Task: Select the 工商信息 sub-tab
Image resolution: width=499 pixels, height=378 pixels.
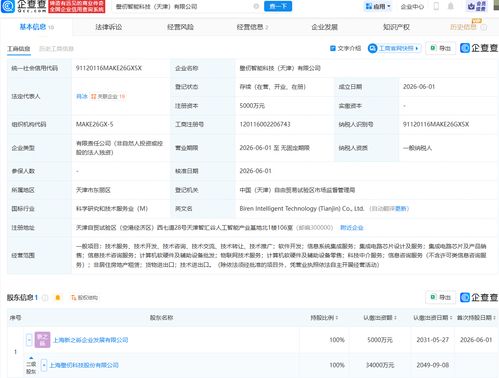Action: (19, 49)
